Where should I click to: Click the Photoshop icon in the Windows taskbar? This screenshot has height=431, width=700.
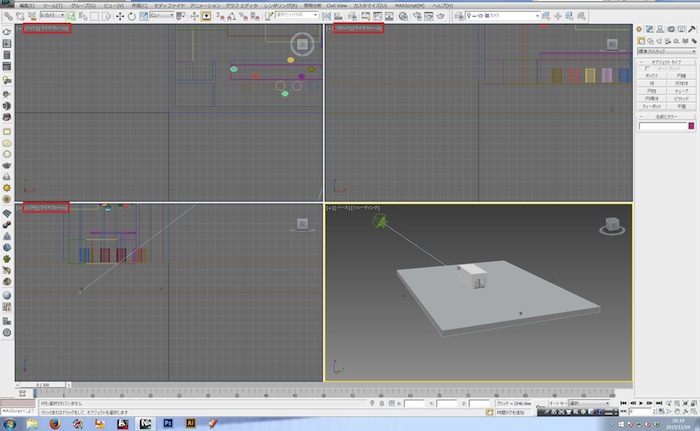168,423
